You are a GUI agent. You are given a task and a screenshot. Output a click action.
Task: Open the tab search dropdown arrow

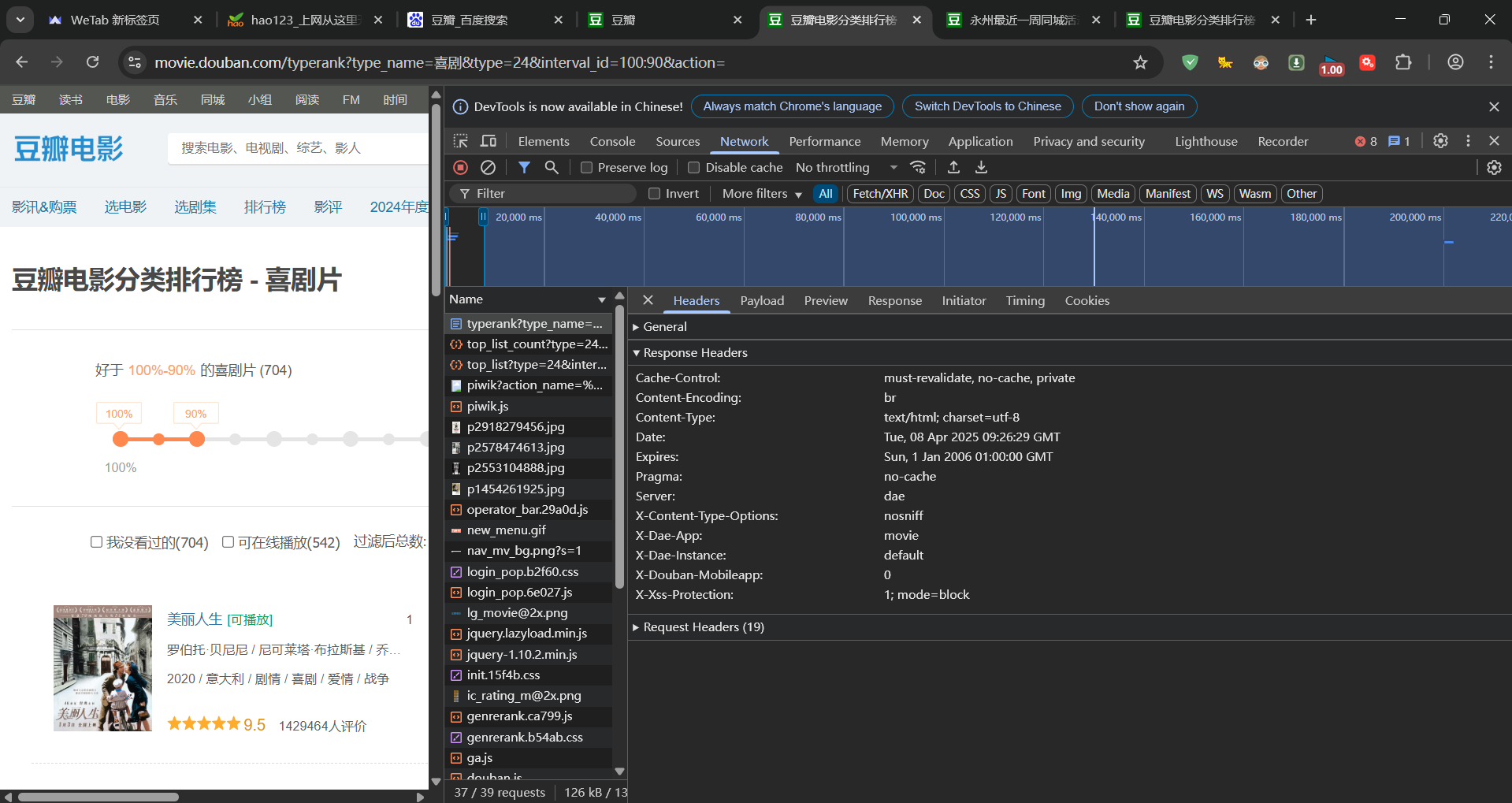pos(20,20)
